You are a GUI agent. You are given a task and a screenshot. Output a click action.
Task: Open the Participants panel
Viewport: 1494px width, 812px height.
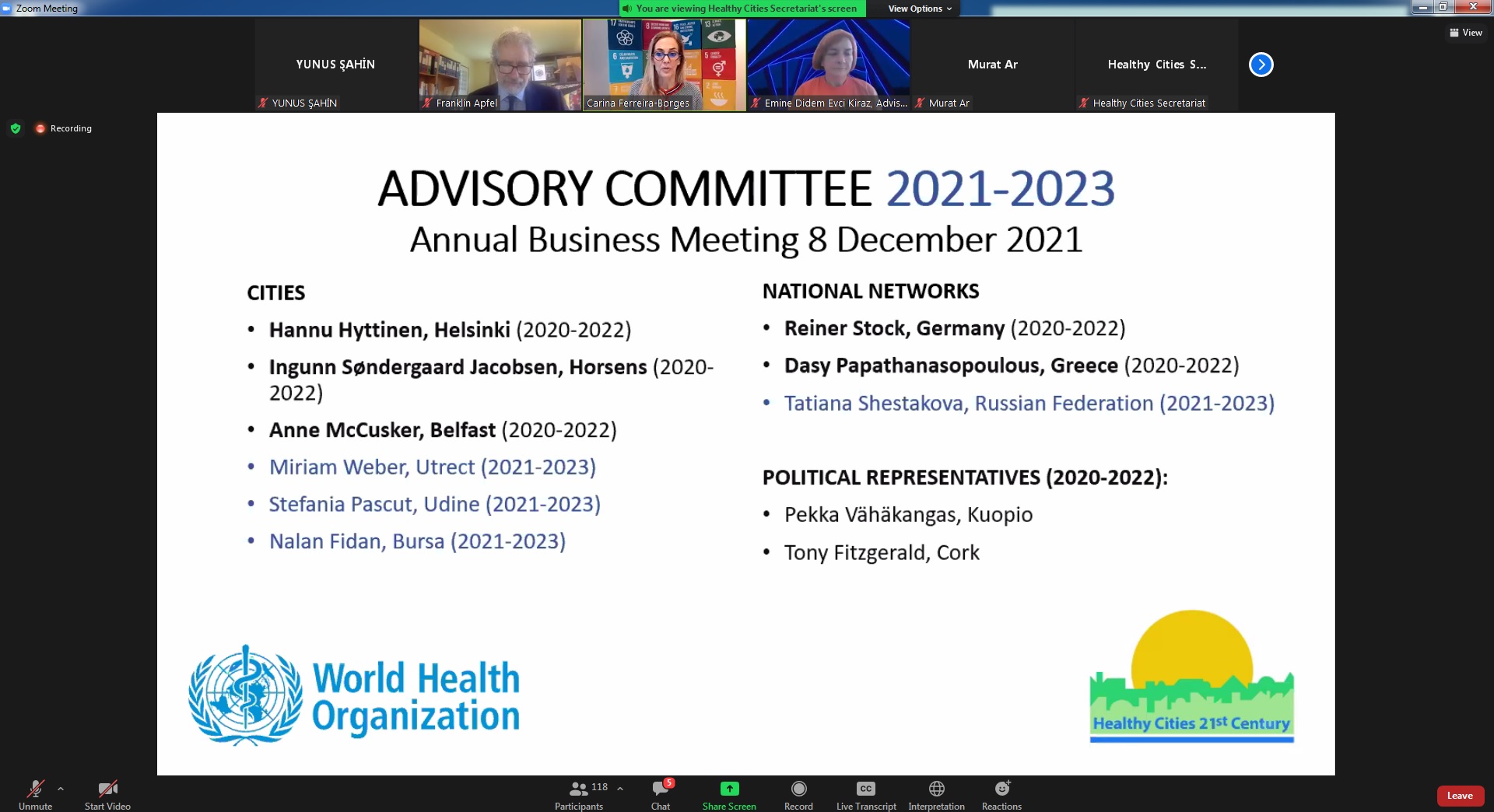(579, 794)
